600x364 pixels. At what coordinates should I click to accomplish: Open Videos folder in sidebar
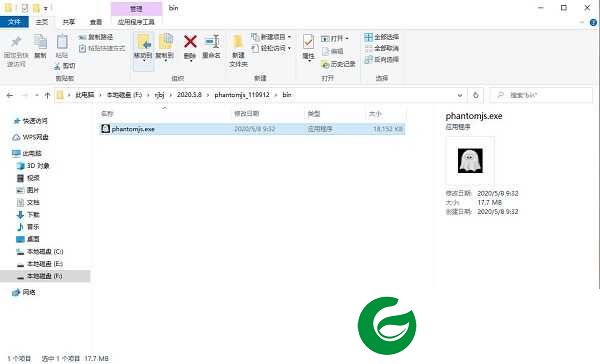(29, 178)
